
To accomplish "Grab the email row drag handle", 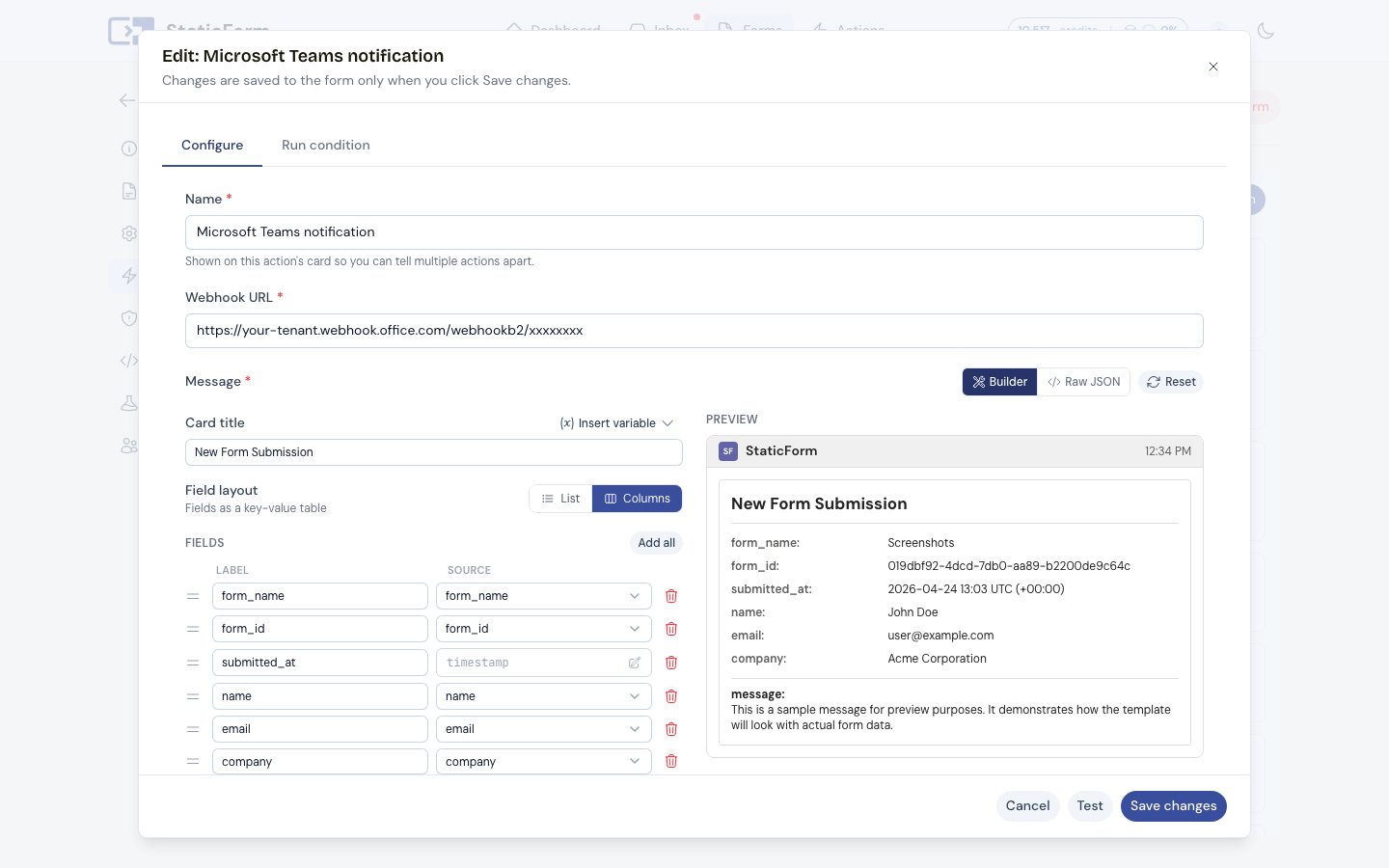I will (193, 729).
